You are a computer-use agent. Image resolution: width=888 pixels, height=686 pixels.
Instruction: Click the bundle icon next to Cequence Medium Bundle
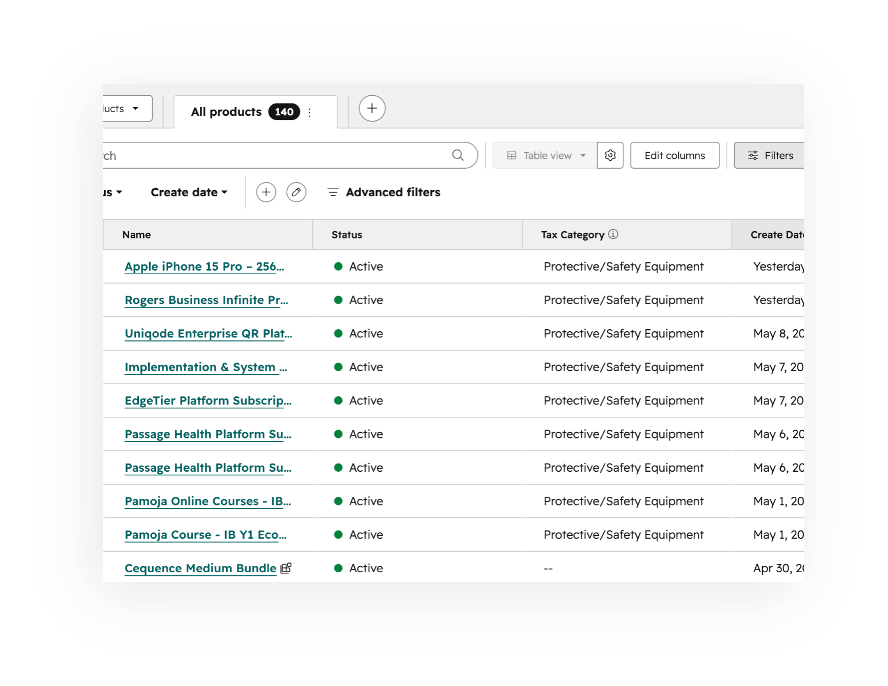click(286, 568)
